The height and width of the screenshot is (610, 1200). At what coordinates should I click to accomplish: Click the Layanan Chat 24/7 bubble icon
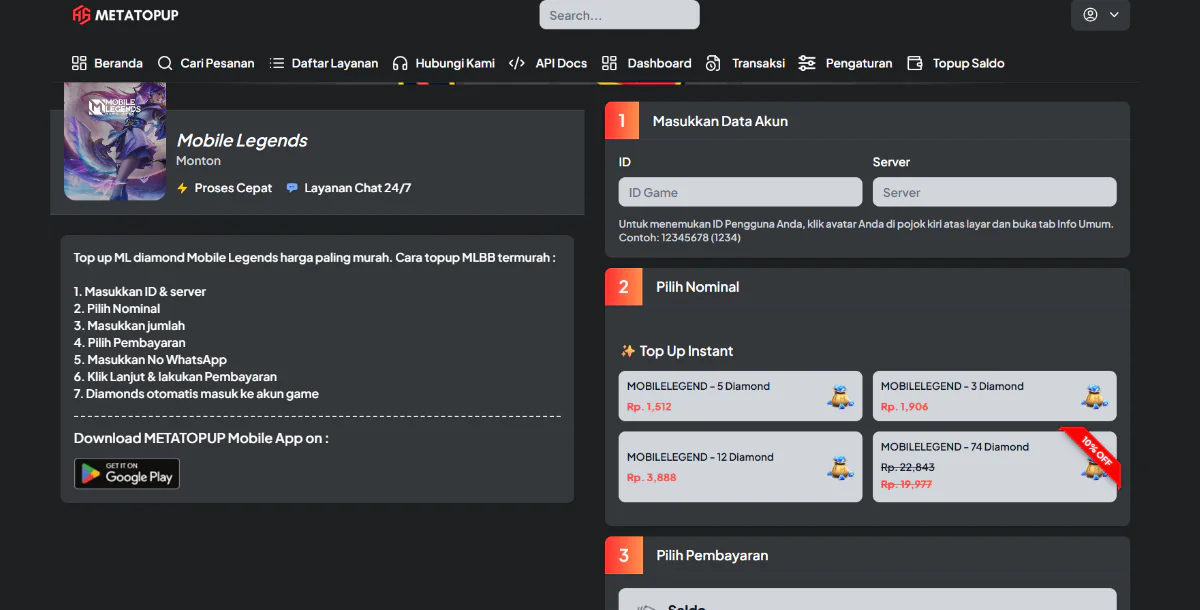point(292,188)
